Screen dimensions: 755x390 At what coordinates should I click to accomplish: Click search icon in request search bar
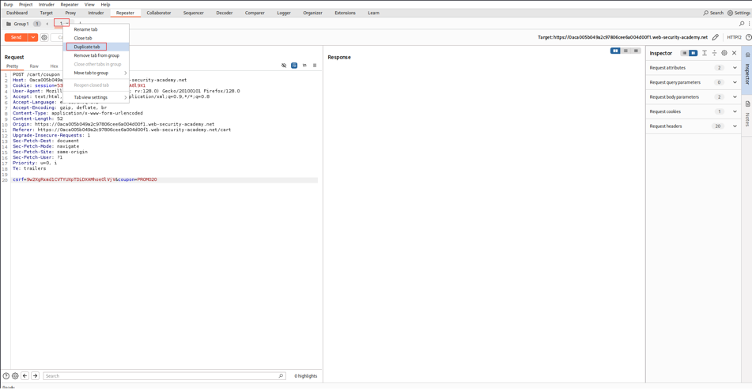tap(281, 376)
